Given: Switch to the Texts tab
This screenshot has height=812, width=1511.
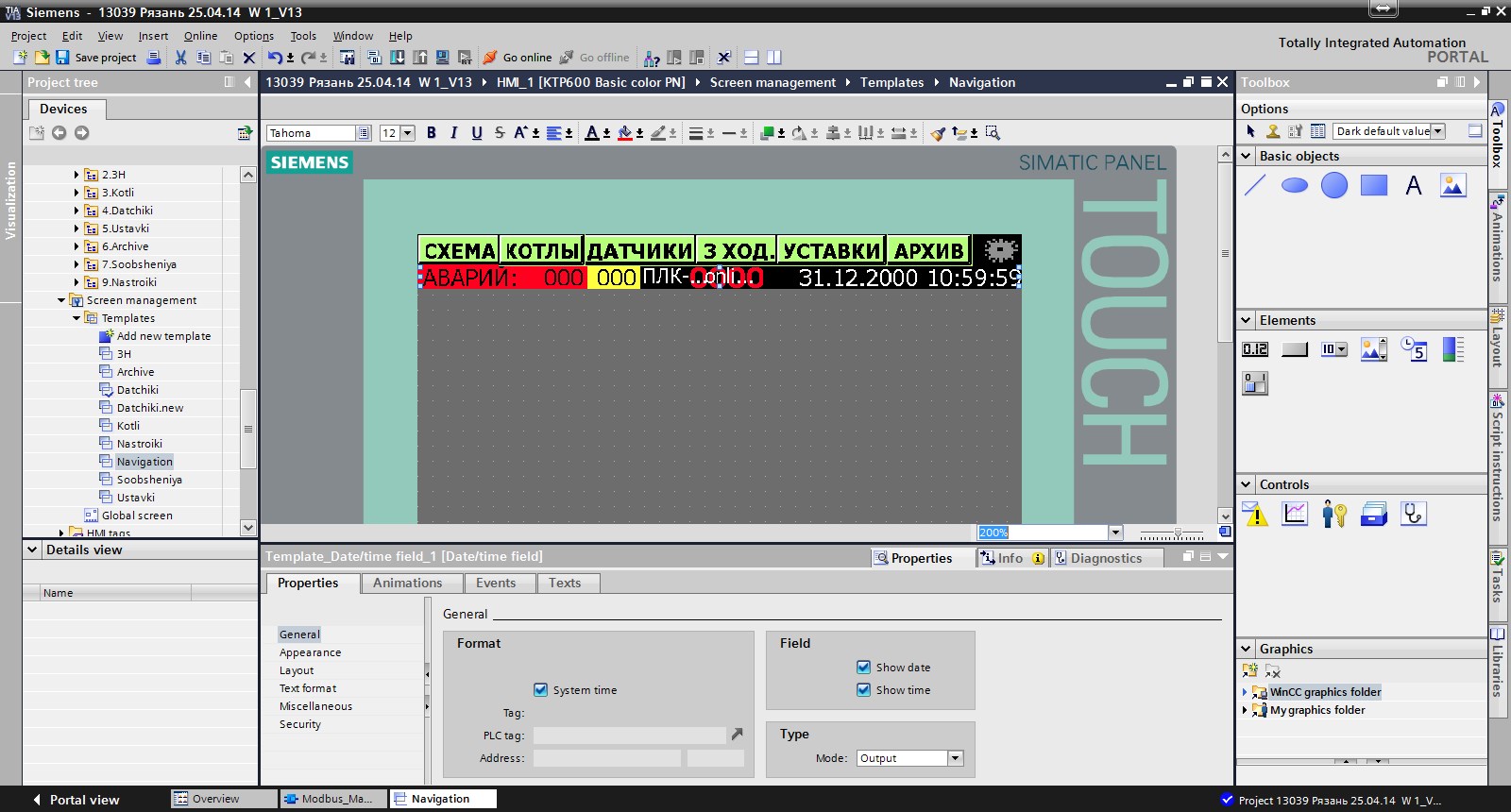Looking at the screenshot, I should point(565,584).
